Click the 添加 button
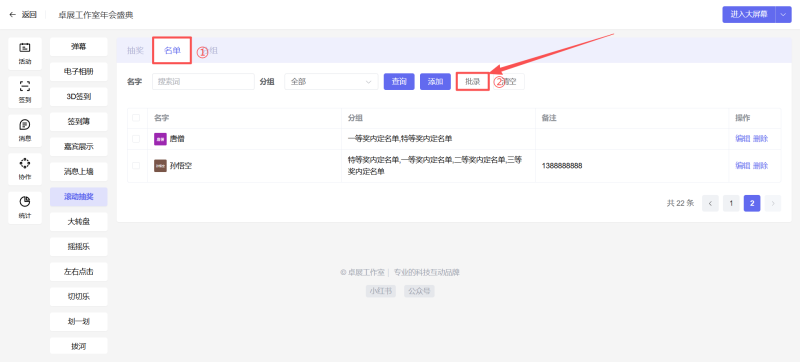The width and height of the screenshot is (800, 362). (x=435, y=82)
